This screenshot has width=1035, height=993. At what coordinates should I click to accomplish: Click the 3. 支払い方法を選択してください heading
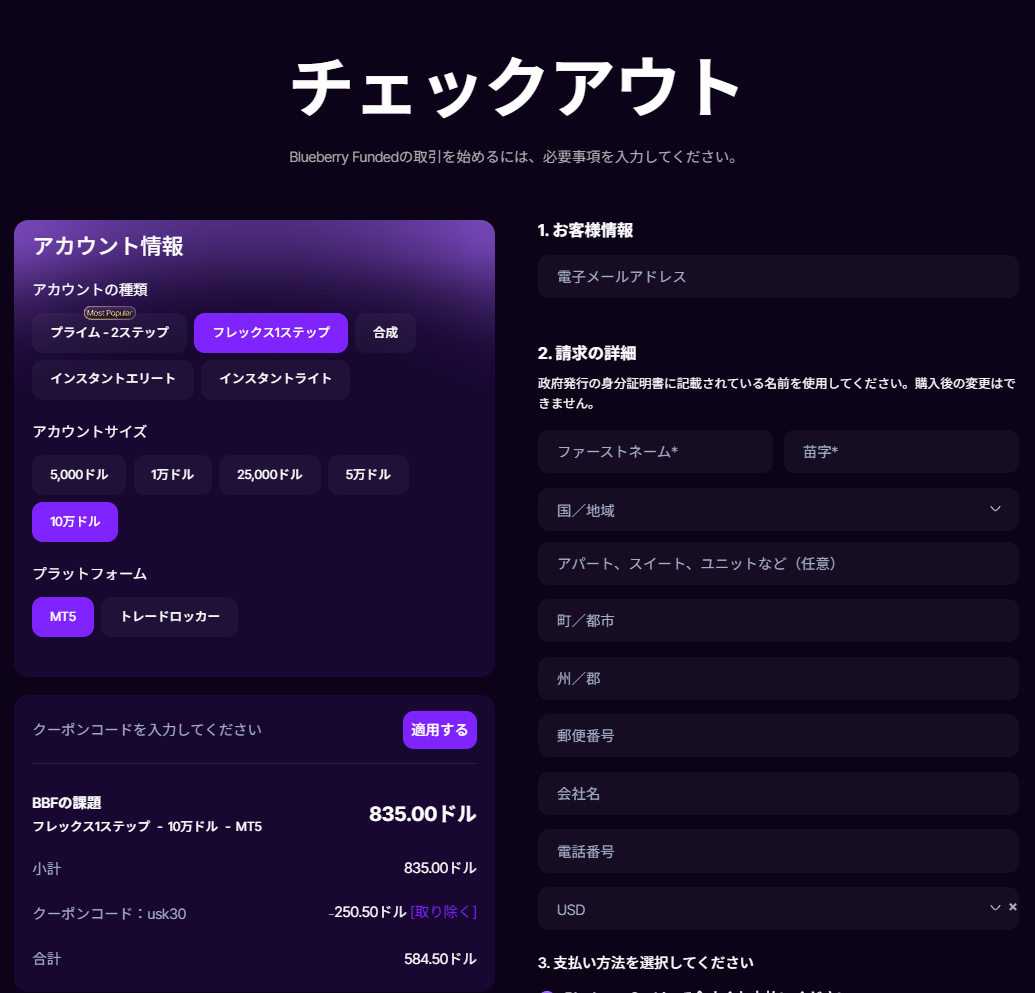[646, 963]
